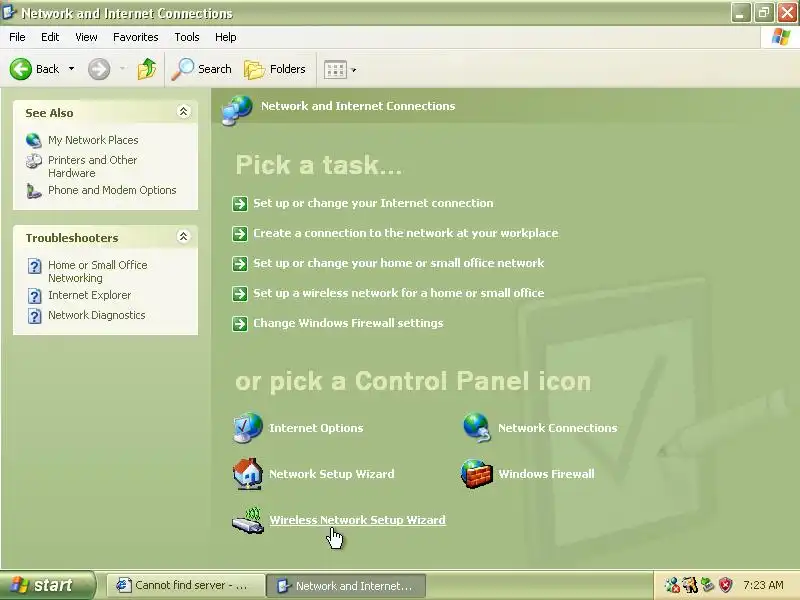Click arrow icon beside home office network task
This screenshot has width=800, height=600.
tap(240, 264)
